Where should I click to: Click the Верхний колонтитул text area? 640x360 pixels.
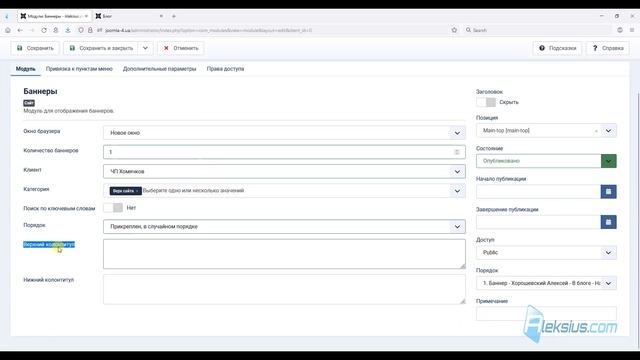[284, 254]
